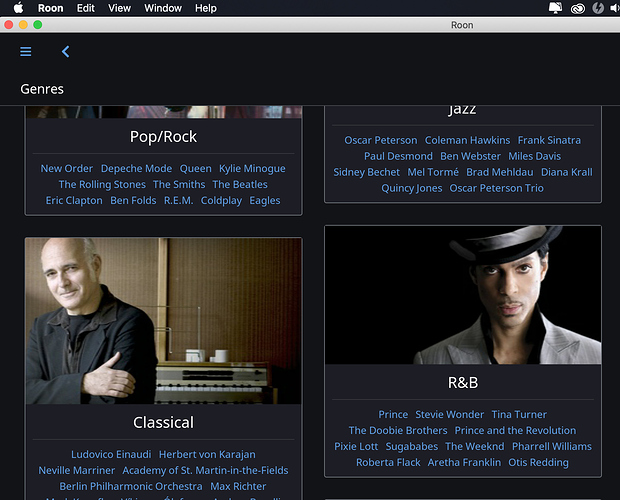Open artist The Beatles
This screenshot has width=620, height=500.
[240, 185]
